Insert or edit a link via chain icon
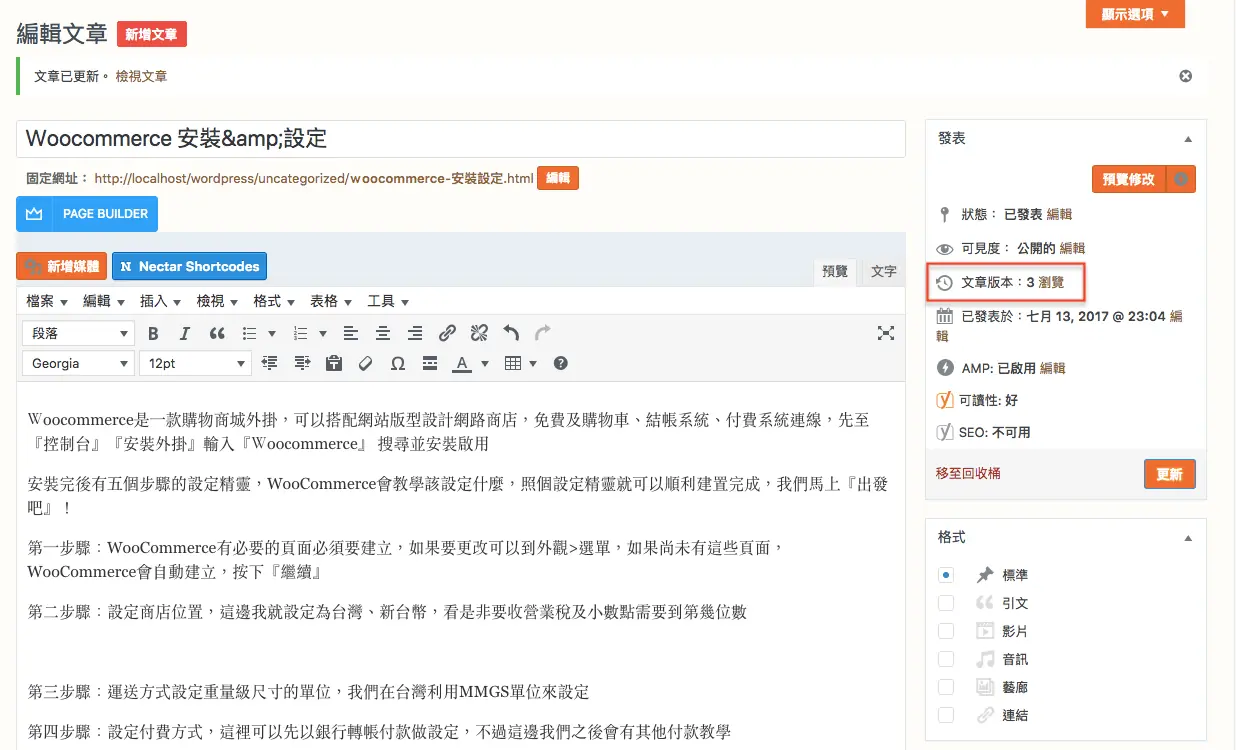The height and width of the screenshot is (750, 1236). [x=447, y=333]
